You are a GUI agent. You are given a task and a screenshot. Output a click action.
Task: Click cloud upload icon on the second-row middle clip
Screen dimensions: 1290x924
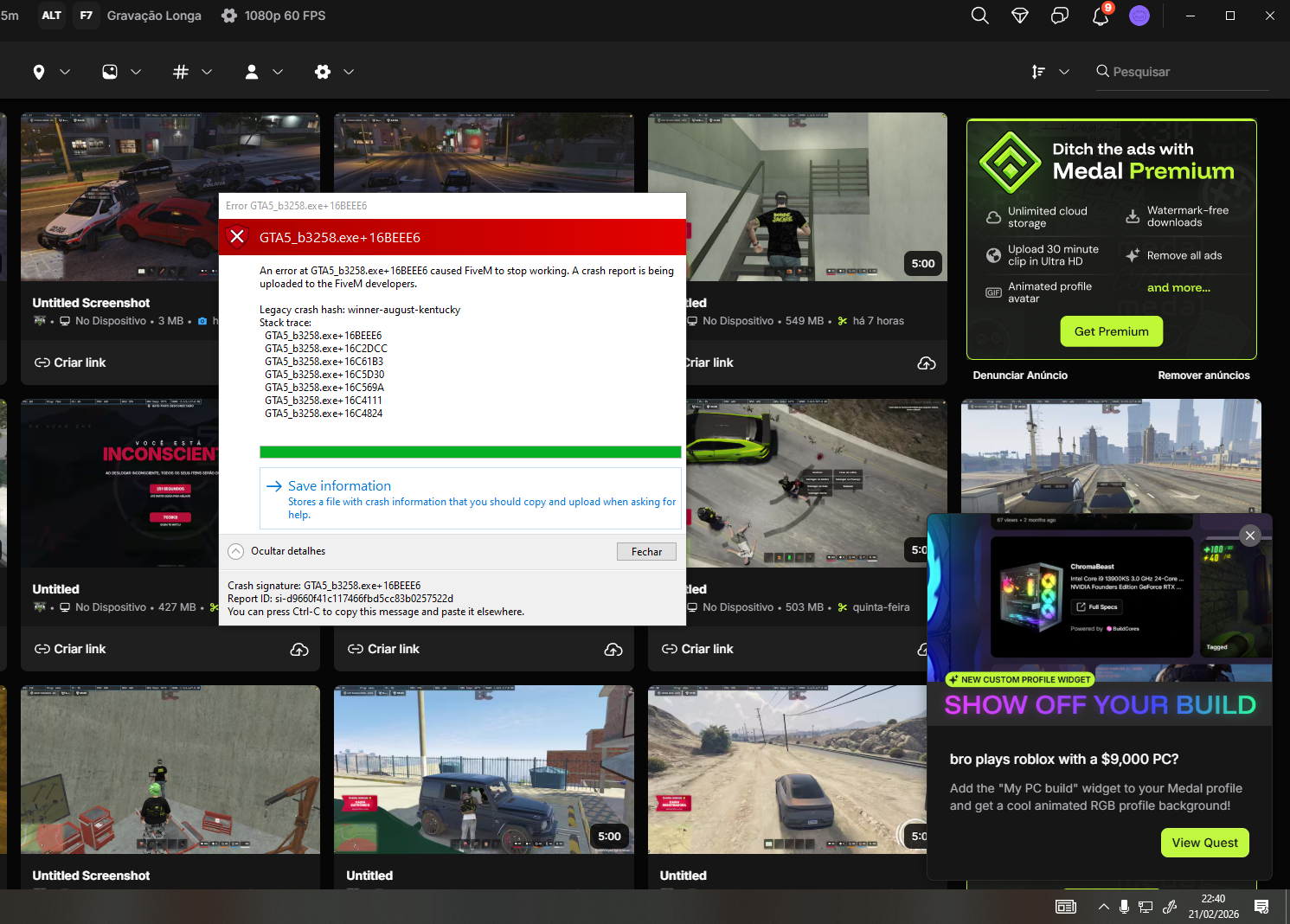click(613, 650)
